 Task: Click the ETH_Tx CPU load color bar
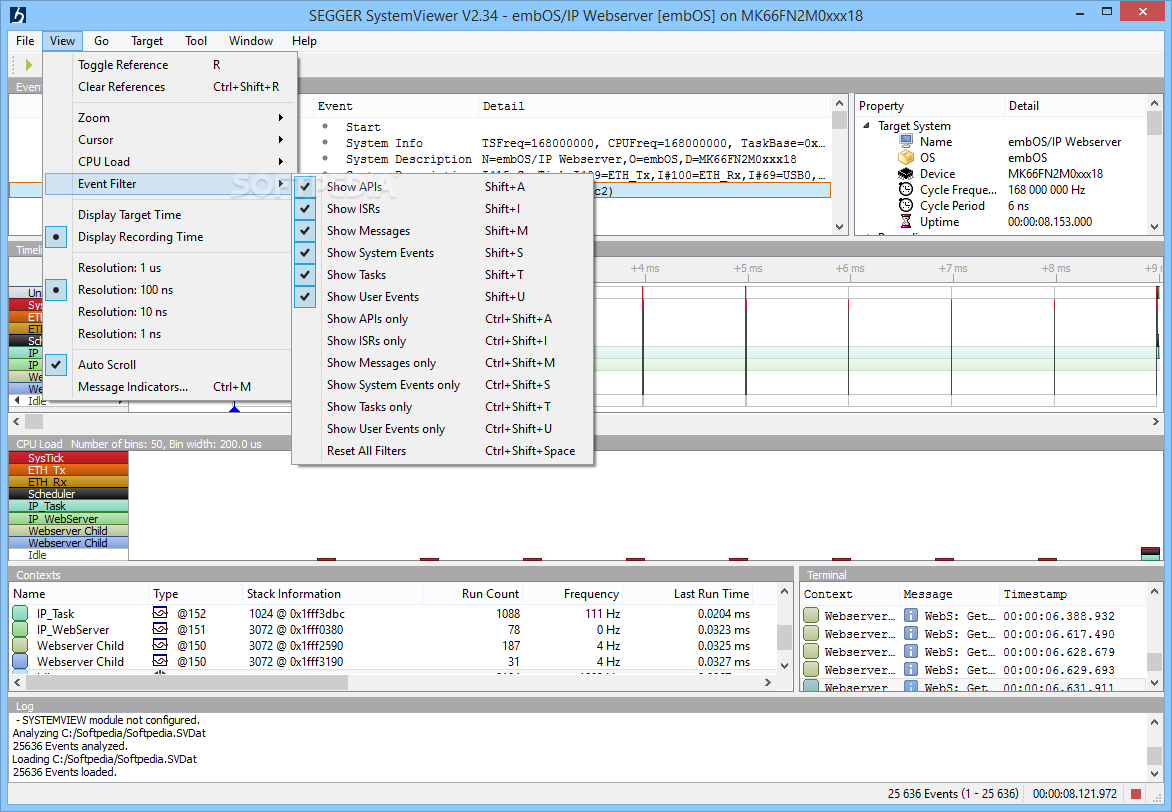point(68,470)
